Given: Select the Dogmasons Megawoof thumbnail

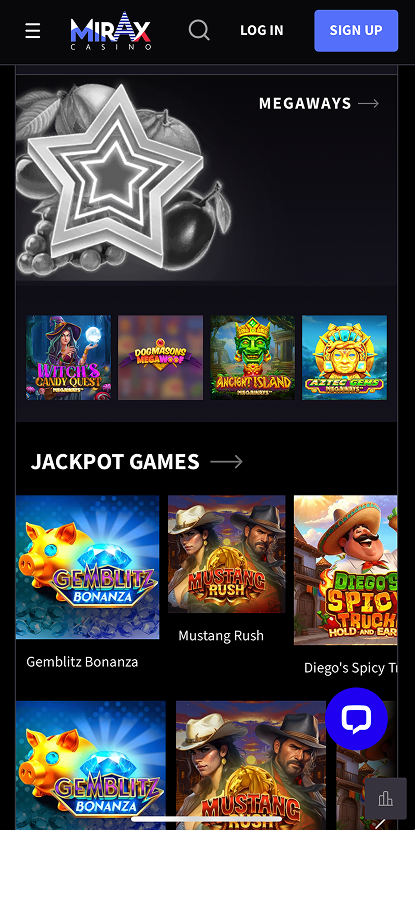Looking at the screenshot, I should (x=160, y=357).
